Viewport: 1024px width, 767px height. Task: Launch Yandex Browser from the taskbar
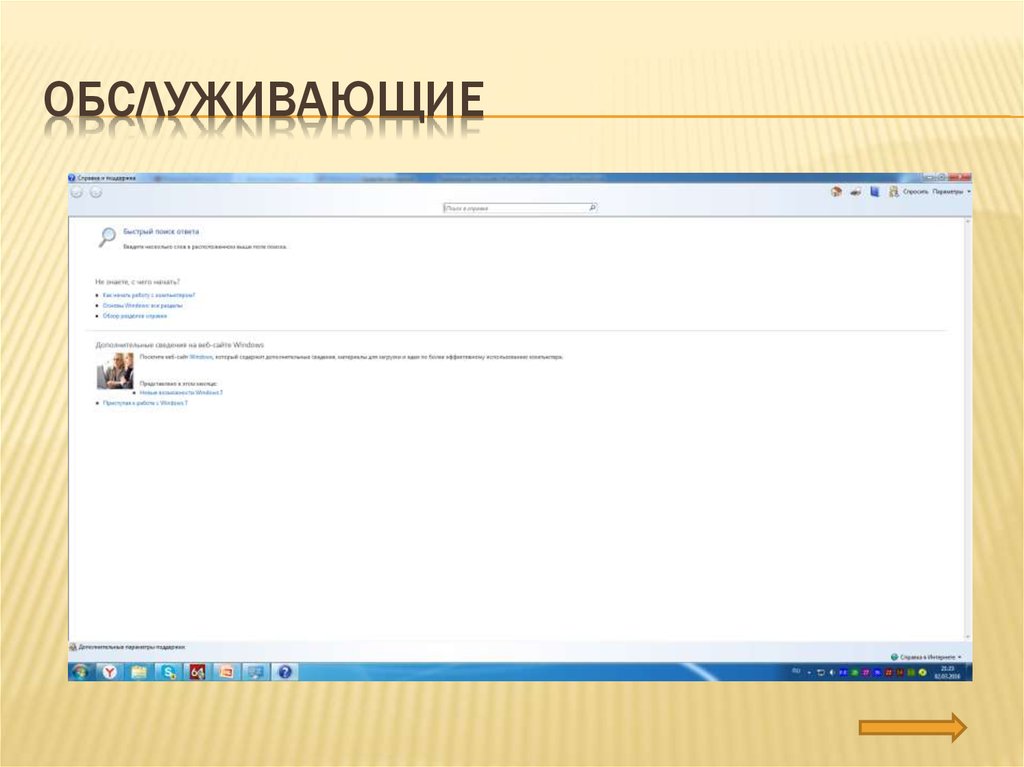pyautogui.click(x=109, y=671)
